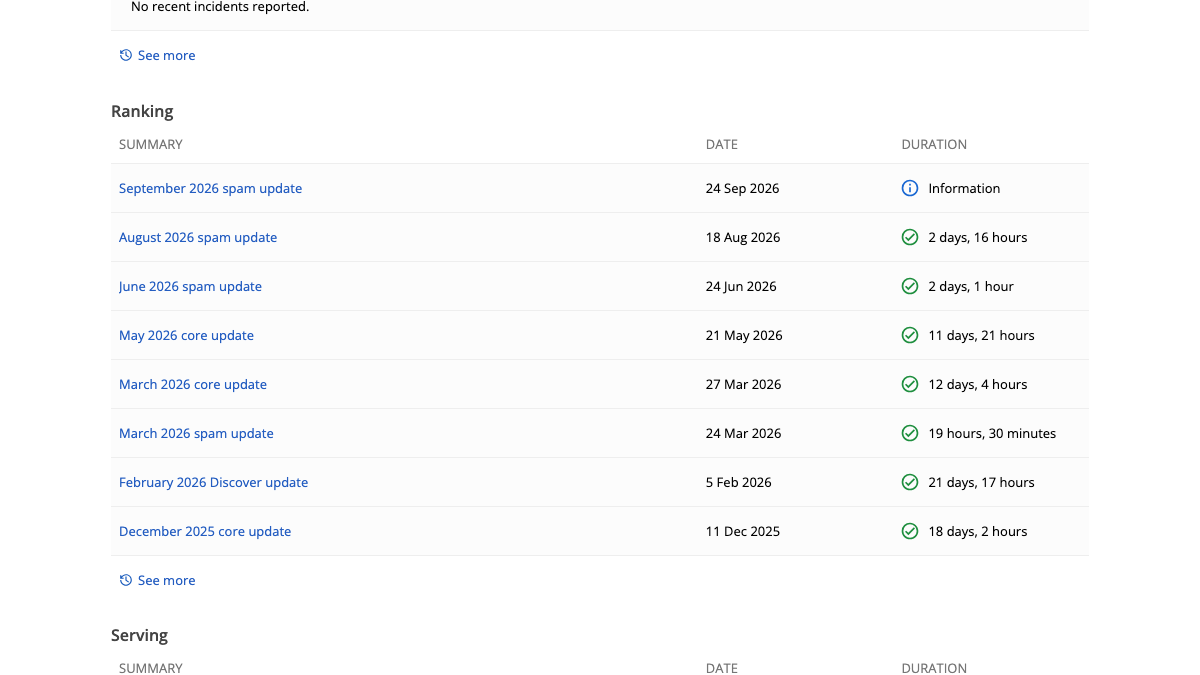Click the 21 days, 17 hours duration

tap(981, 482)
